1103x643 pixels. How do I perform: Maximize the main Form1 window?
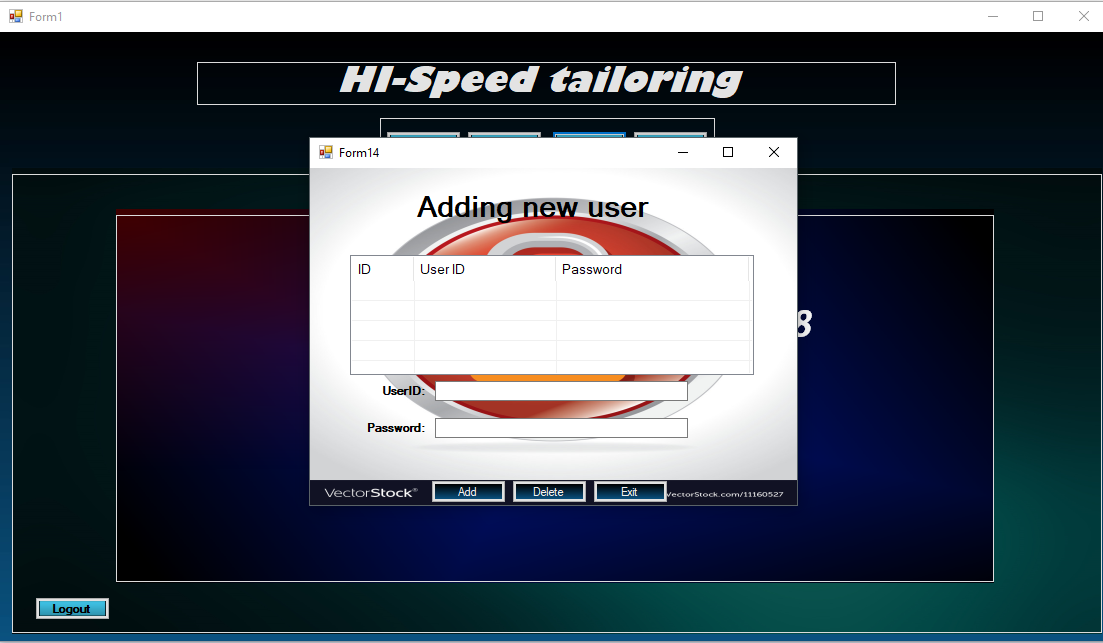1038,16
